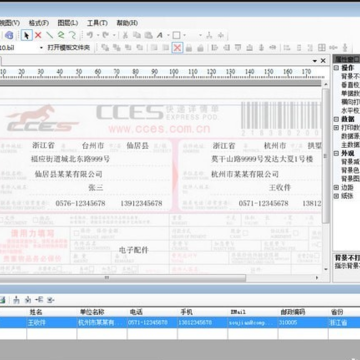Click the 电子配件 field on waybill
Image resolution: width=360 pixels, height=360 pixels.
[133, 250]
